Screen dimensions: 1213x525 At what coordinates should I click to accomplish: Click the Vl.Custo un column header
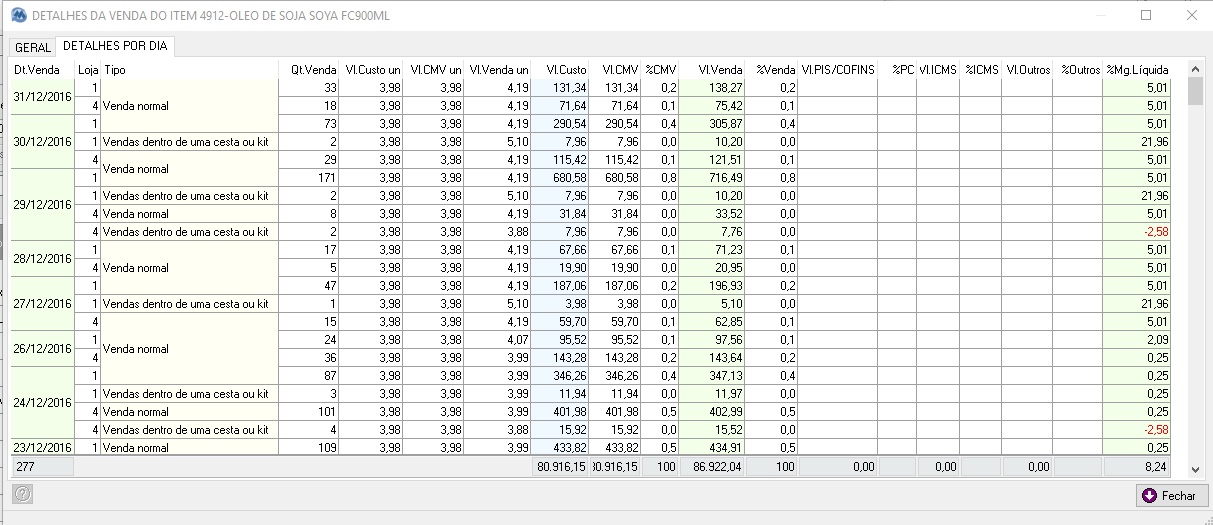click(372, 69)
